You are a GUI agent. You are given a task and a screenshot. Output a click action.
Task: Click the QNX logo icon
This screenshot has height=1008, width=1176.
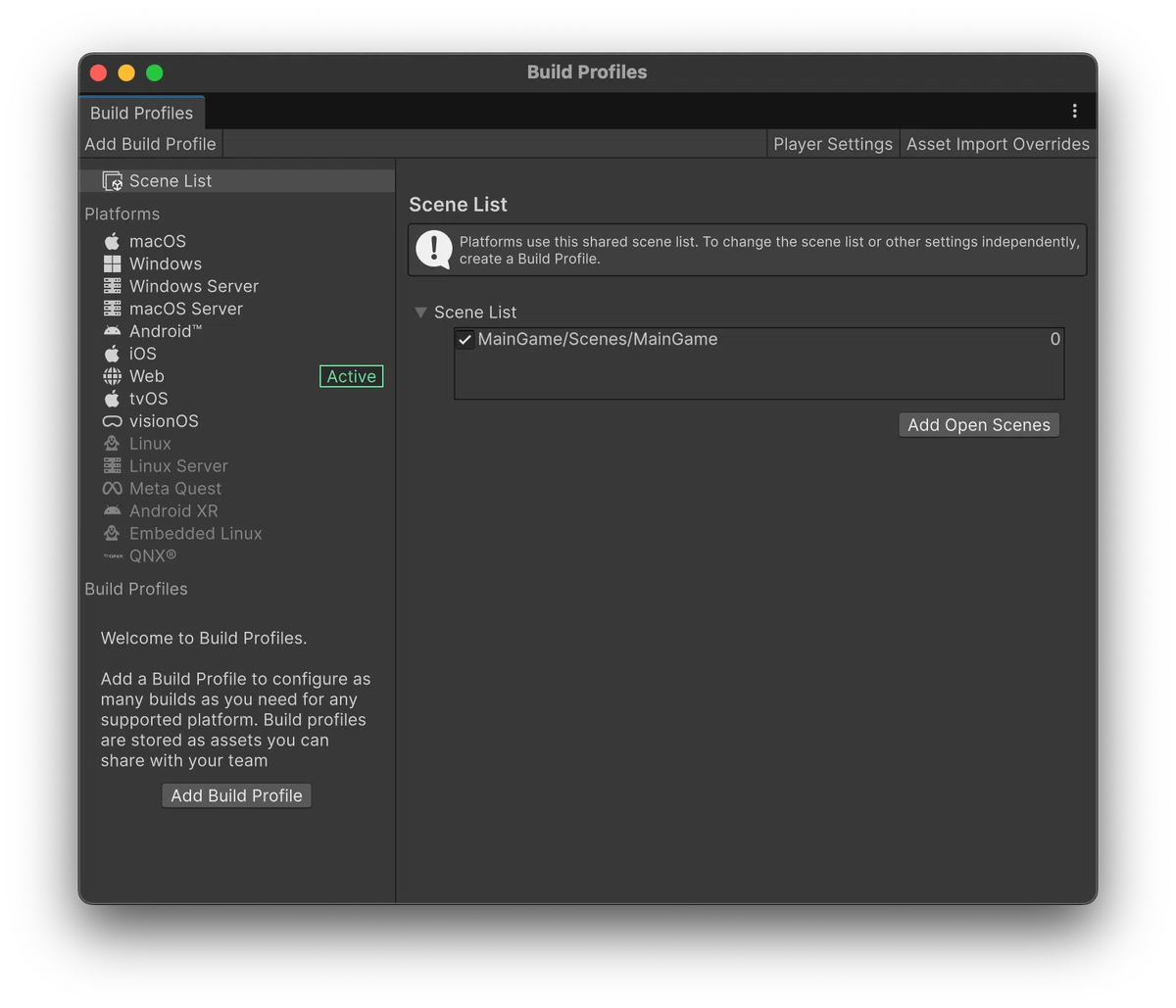coord(113,556)
